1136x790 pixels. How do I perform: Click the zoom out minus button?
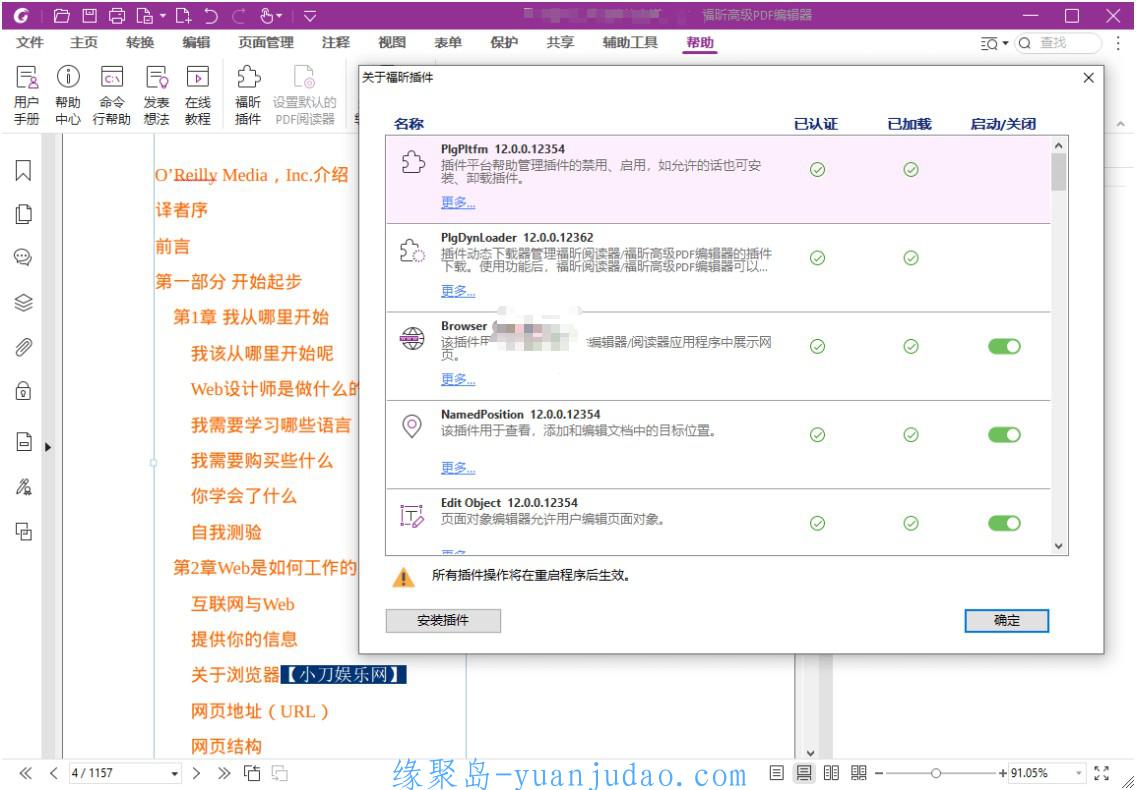(877, 773)
